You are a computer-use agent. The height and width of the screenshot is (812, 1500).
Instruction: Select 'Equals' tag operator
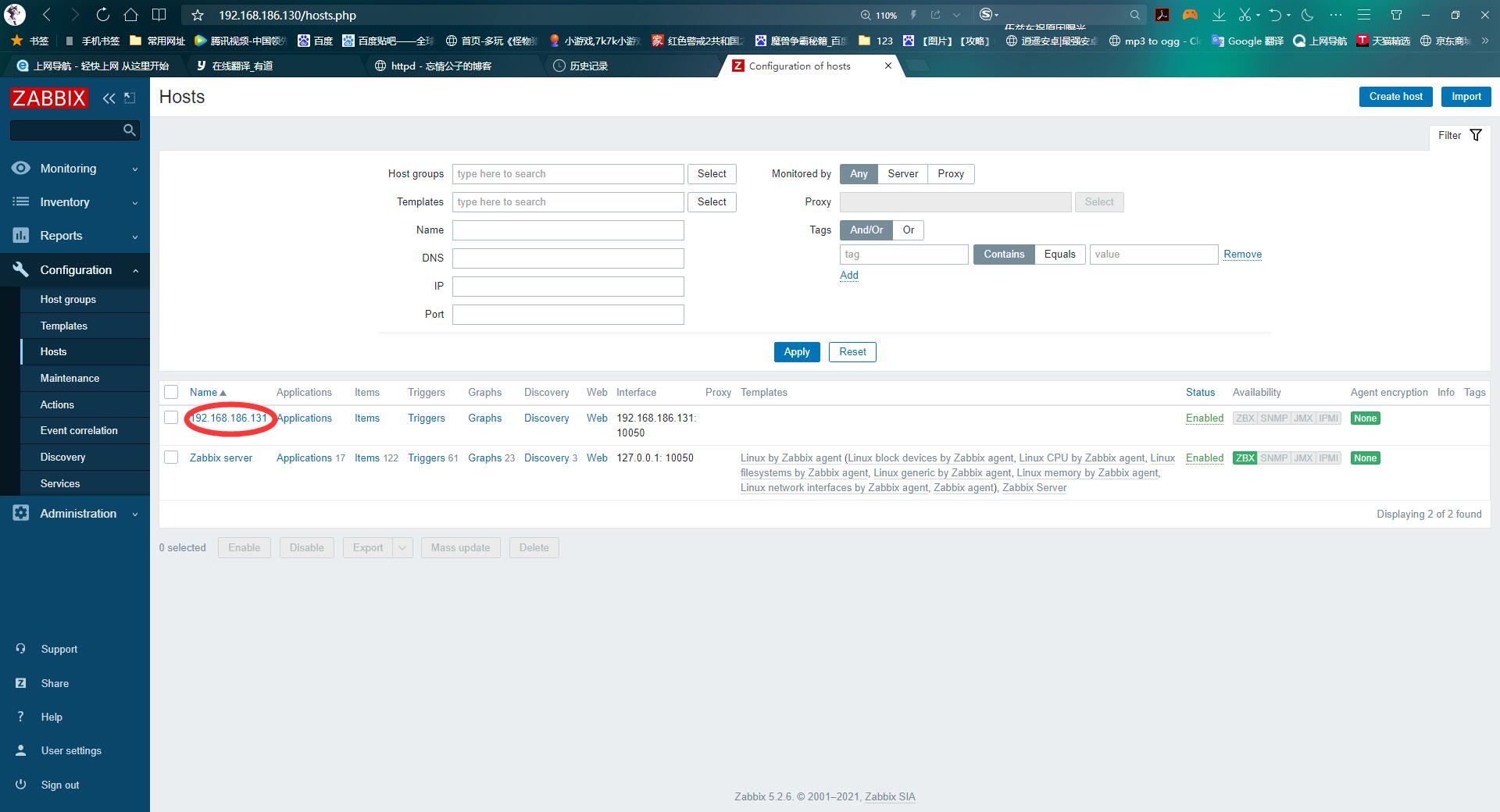click(x=1059, y=255)
